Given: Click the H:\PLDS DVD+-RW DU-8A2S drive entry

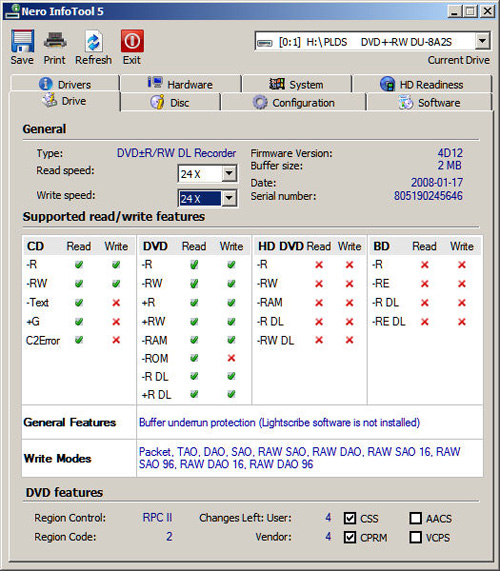Looking at the screenshot, I should coord(365,42).
